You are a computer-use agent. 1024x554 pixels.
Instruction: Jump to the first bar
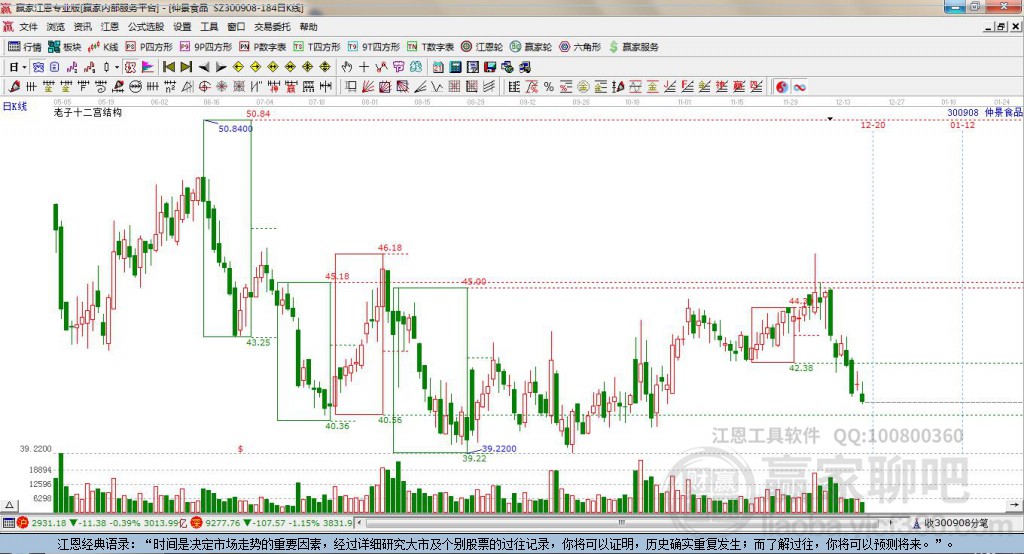pos(168,67)
